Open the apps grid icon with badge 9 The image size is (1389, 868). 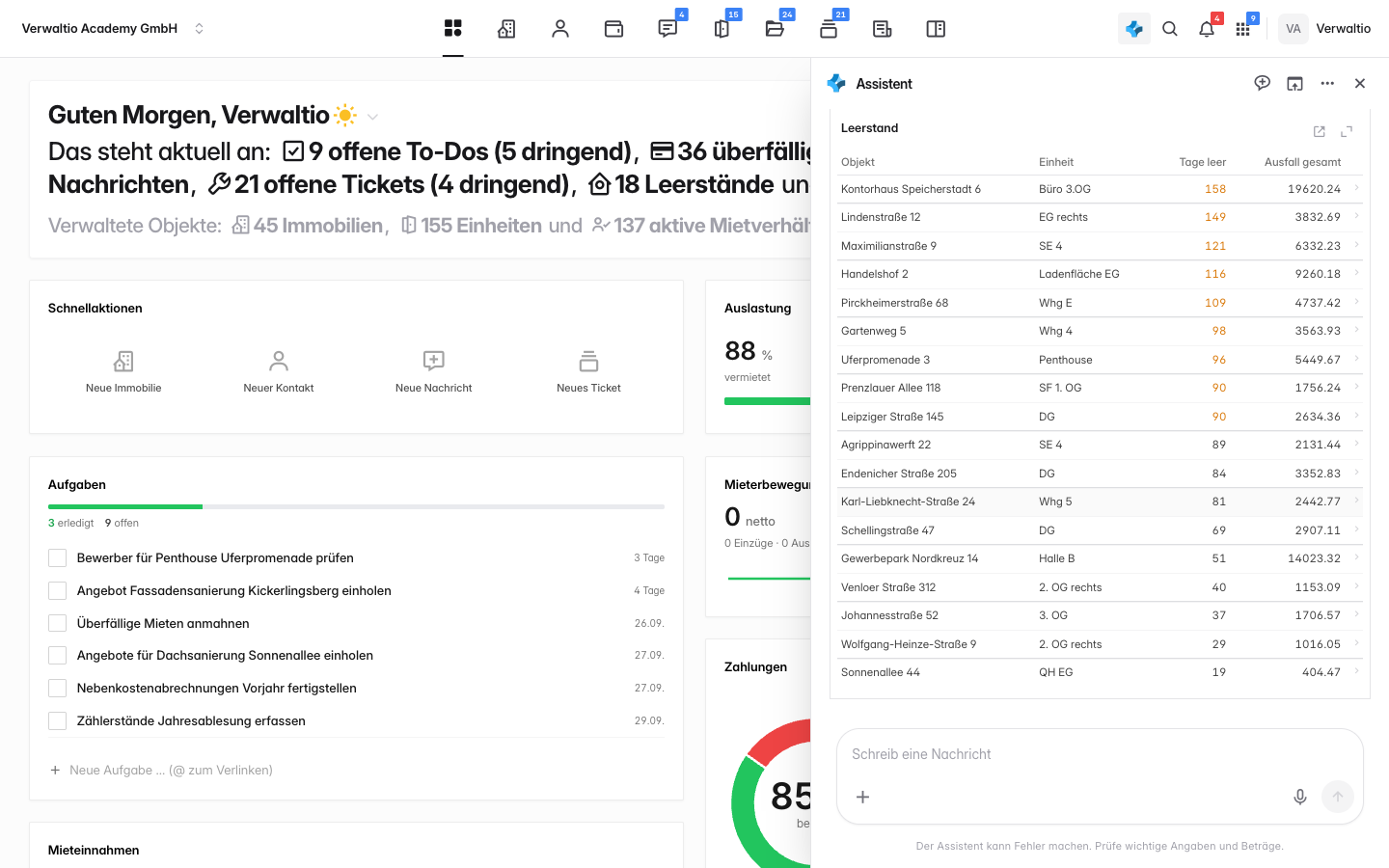(x=1242, y=28)
